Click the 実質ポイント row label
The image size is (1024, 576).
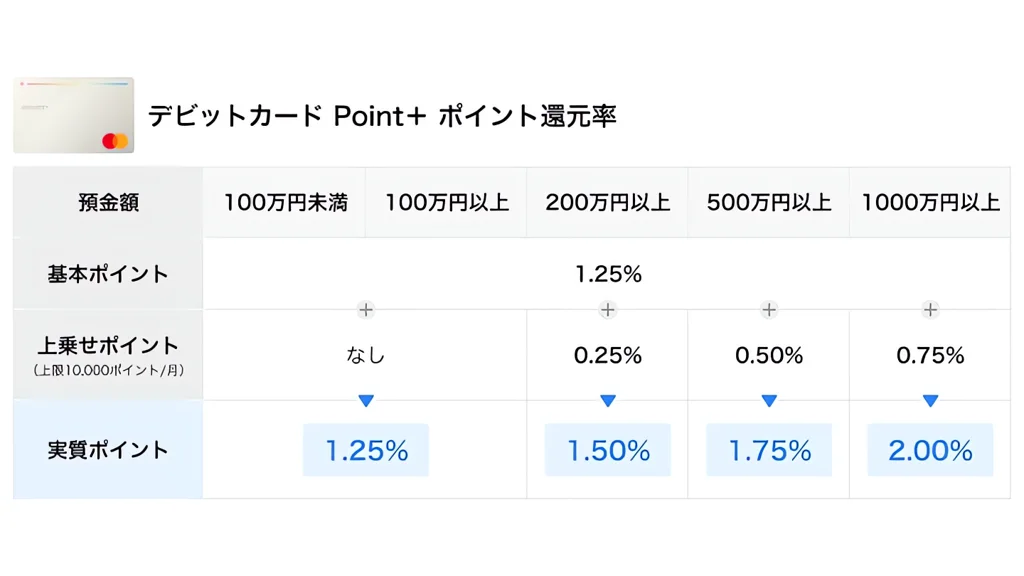[x=108, y=450]
